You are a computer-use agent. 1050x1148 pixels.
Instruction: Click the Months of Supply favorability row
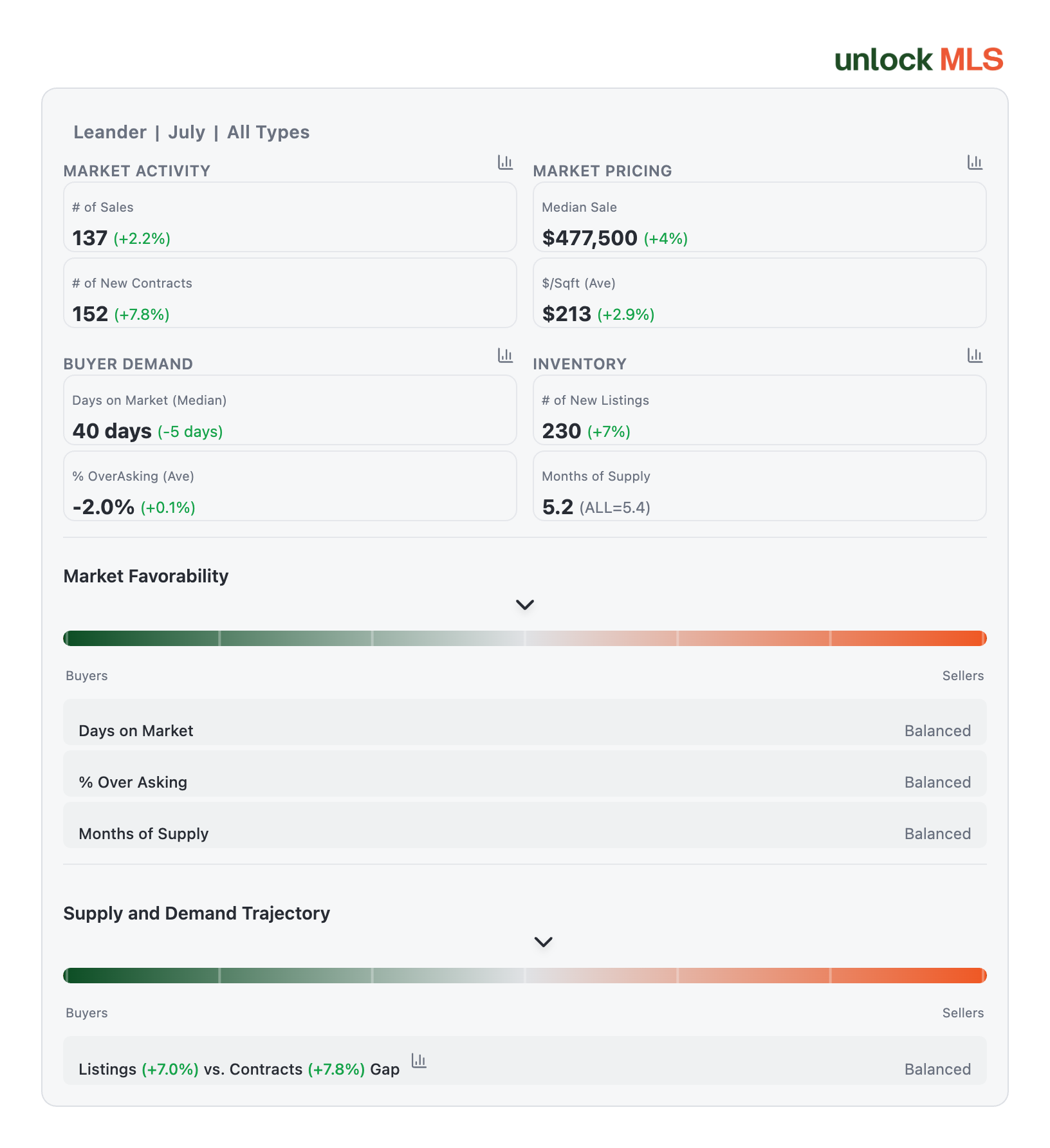coord(525,825)
